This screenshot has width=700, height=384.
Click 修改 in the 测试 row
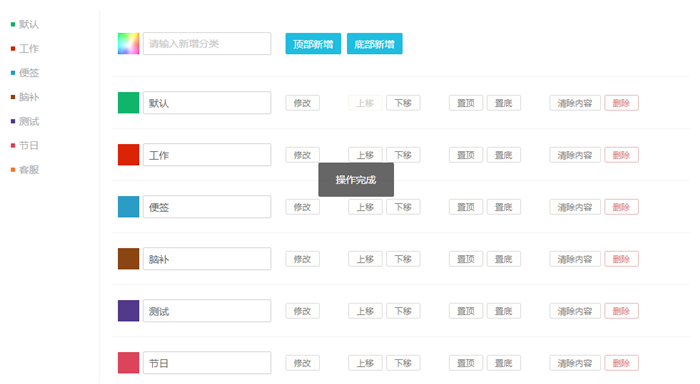point(302,311)
